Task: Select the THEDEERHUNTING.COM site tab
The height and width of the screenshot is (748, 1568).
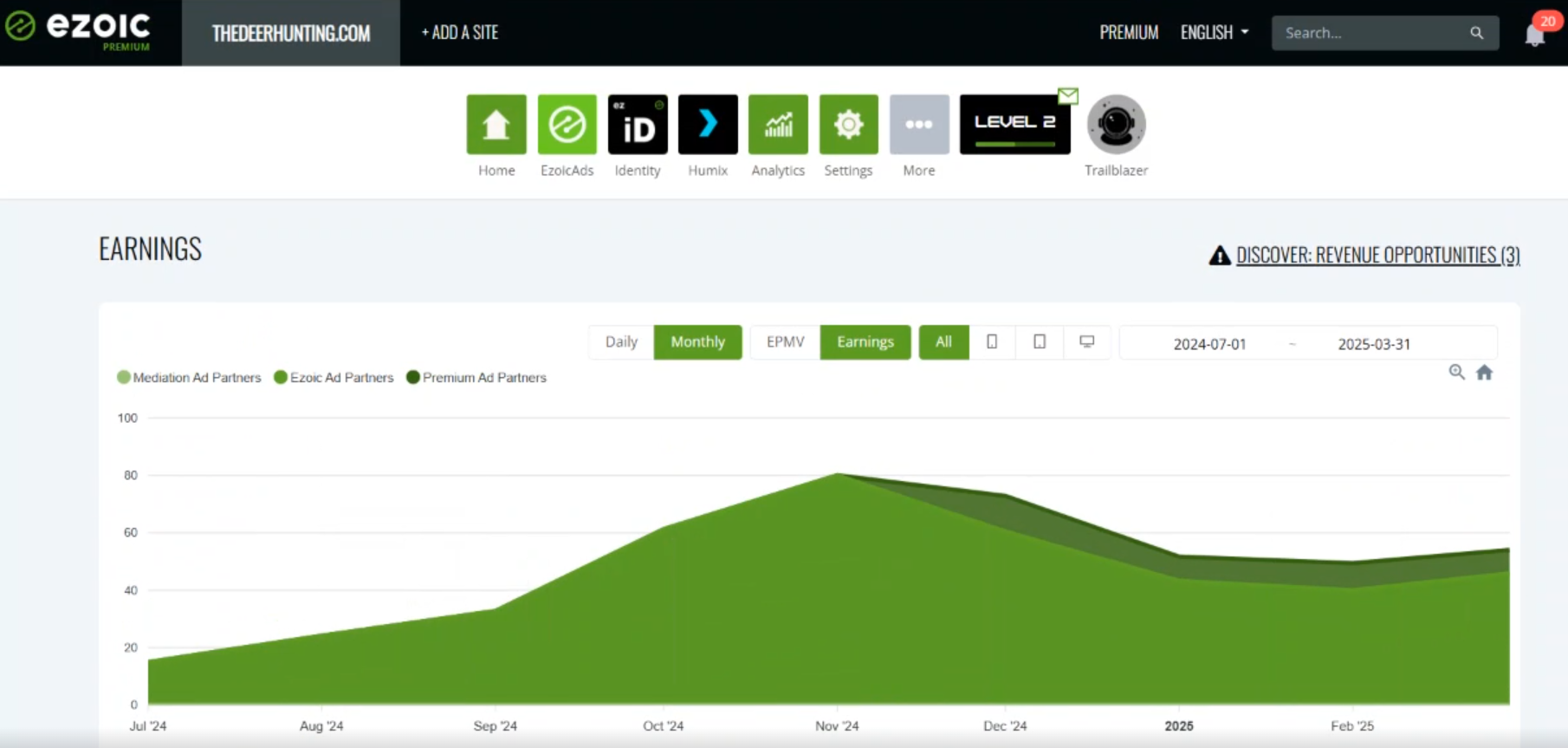Action: [x=291, y=33]
